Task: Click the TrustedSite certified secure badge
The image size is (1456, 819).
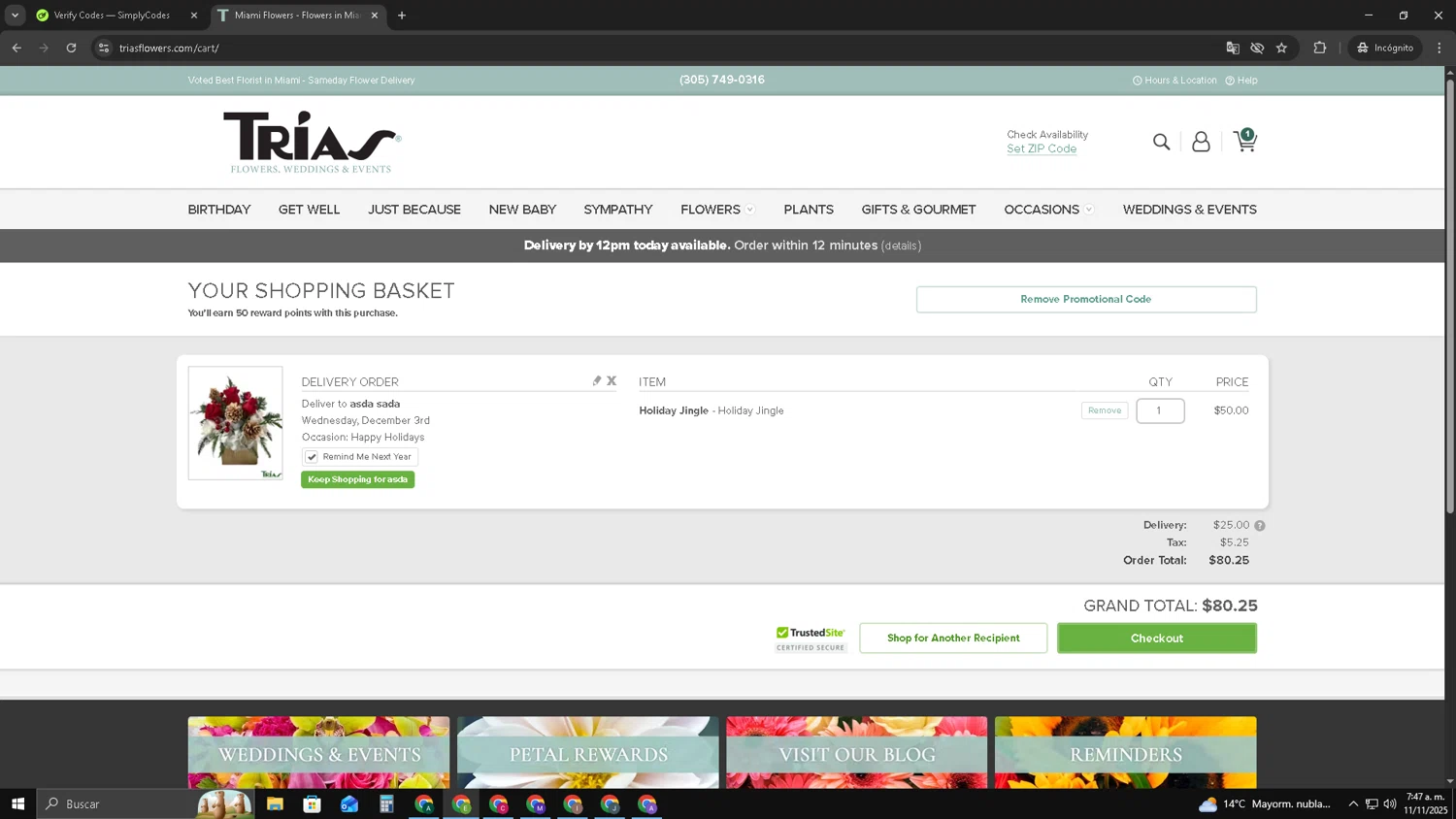Action: click(811, 639)
